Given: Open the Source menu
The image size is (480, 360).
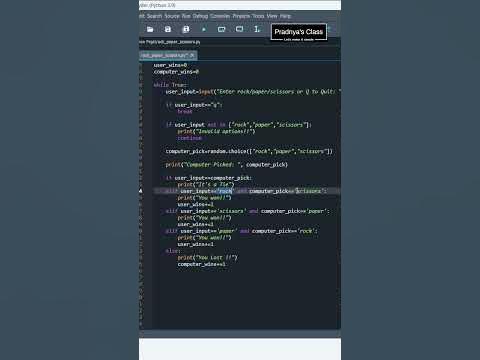Looking at the screenshot, I should (x=172, y=16).
